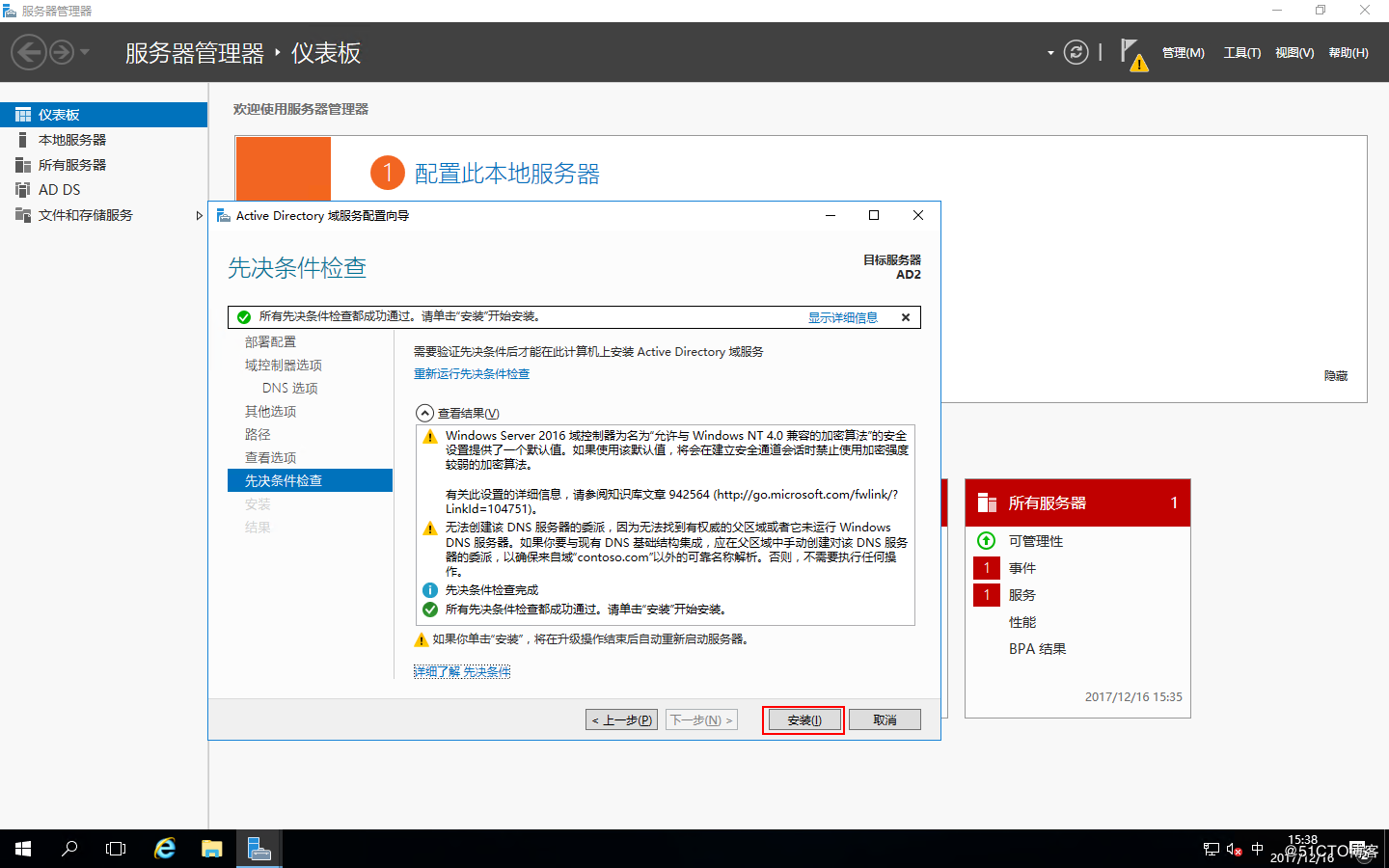
Task: Click the 上一步(P) button
Action: 622,720
